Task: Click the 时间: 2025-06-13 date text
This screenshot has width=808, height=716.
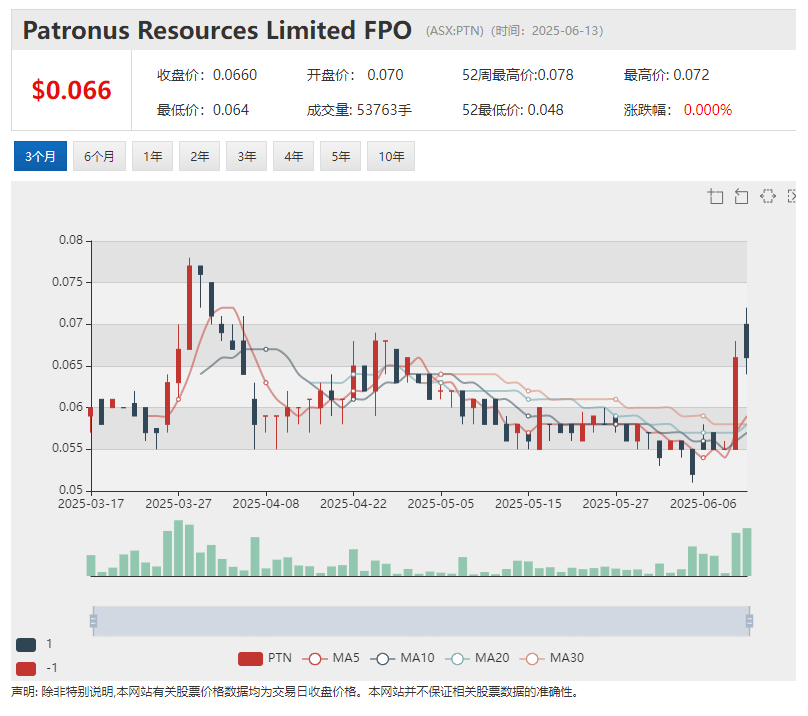Action: [547, 31]
